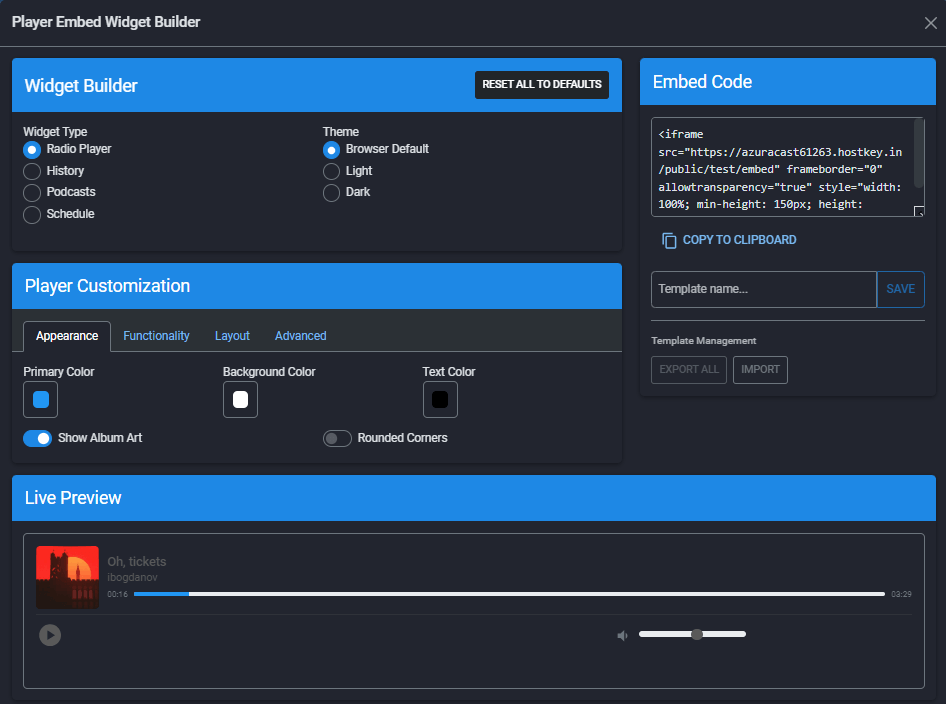Image resolution: width=946 pixels, height=704 pixels.
Task: Select the Schedule widget type
Action: tap(32, 214)
